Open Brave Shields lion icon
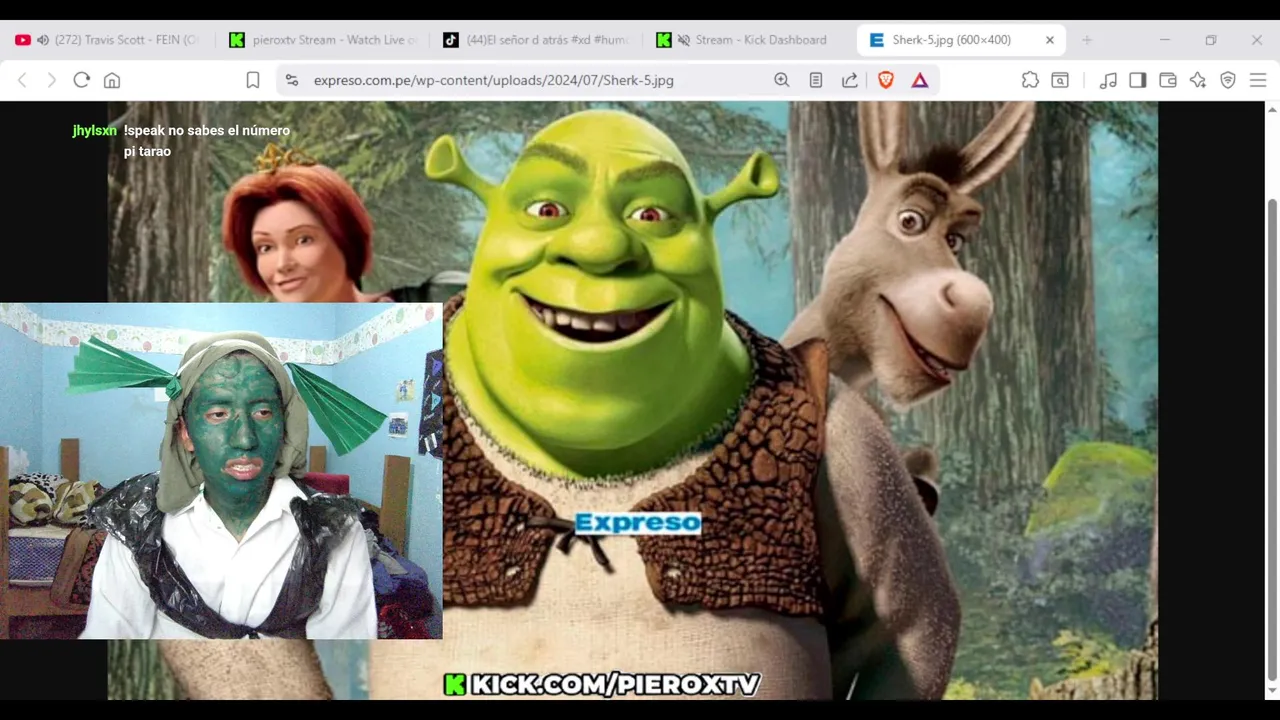 (886, 80)
